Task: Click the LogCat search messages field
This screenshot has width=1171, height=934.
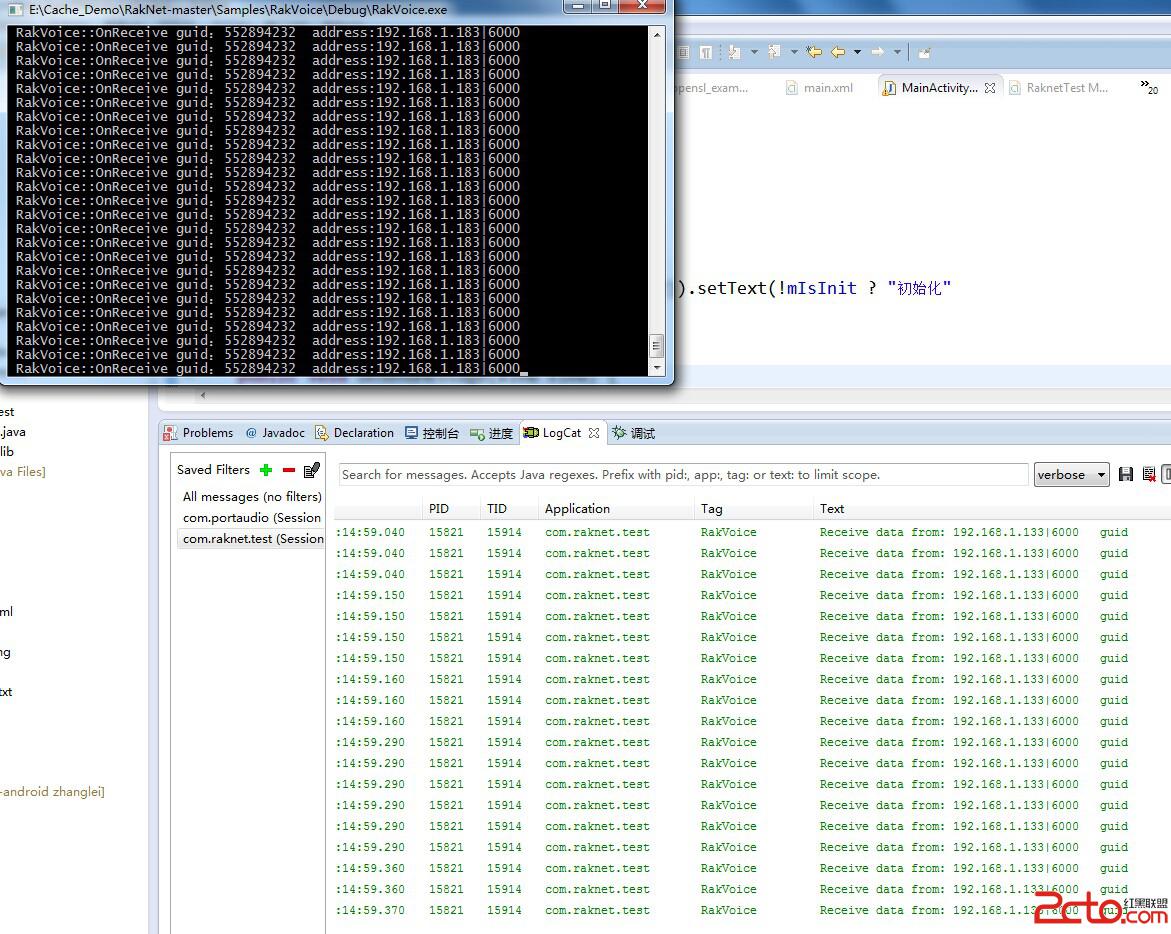Action: point(682,475)
